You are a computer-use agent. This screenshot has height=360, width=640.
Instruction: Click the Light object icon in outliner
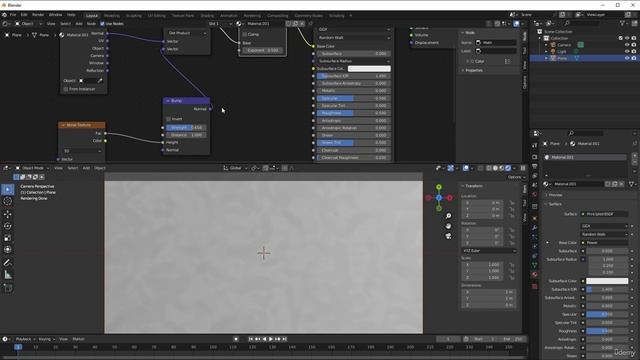click(553, 51)
